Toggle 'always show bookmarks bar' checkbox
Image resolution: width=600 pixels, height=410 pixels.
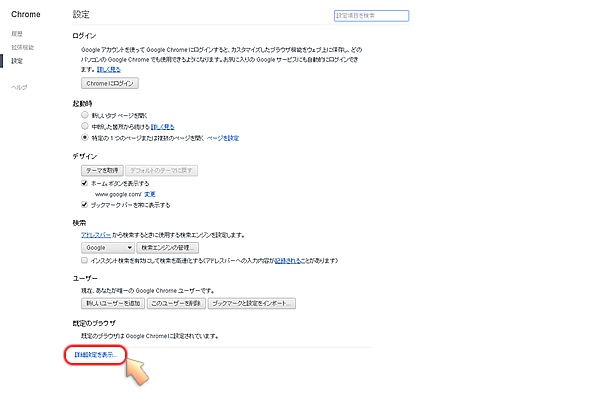click(x=85, y=205)
